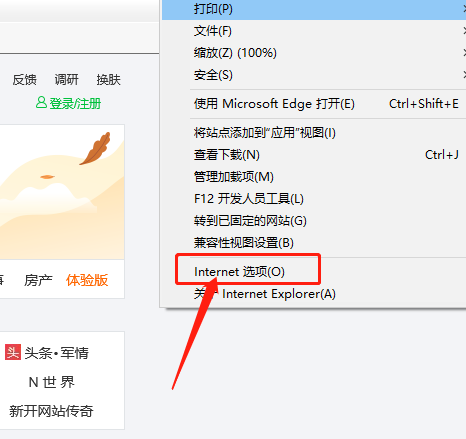Image resolution: width=466 pixels, height=439 pixels.
Task: Open 兼容性视图设置(B)
Action: (314, 243)
